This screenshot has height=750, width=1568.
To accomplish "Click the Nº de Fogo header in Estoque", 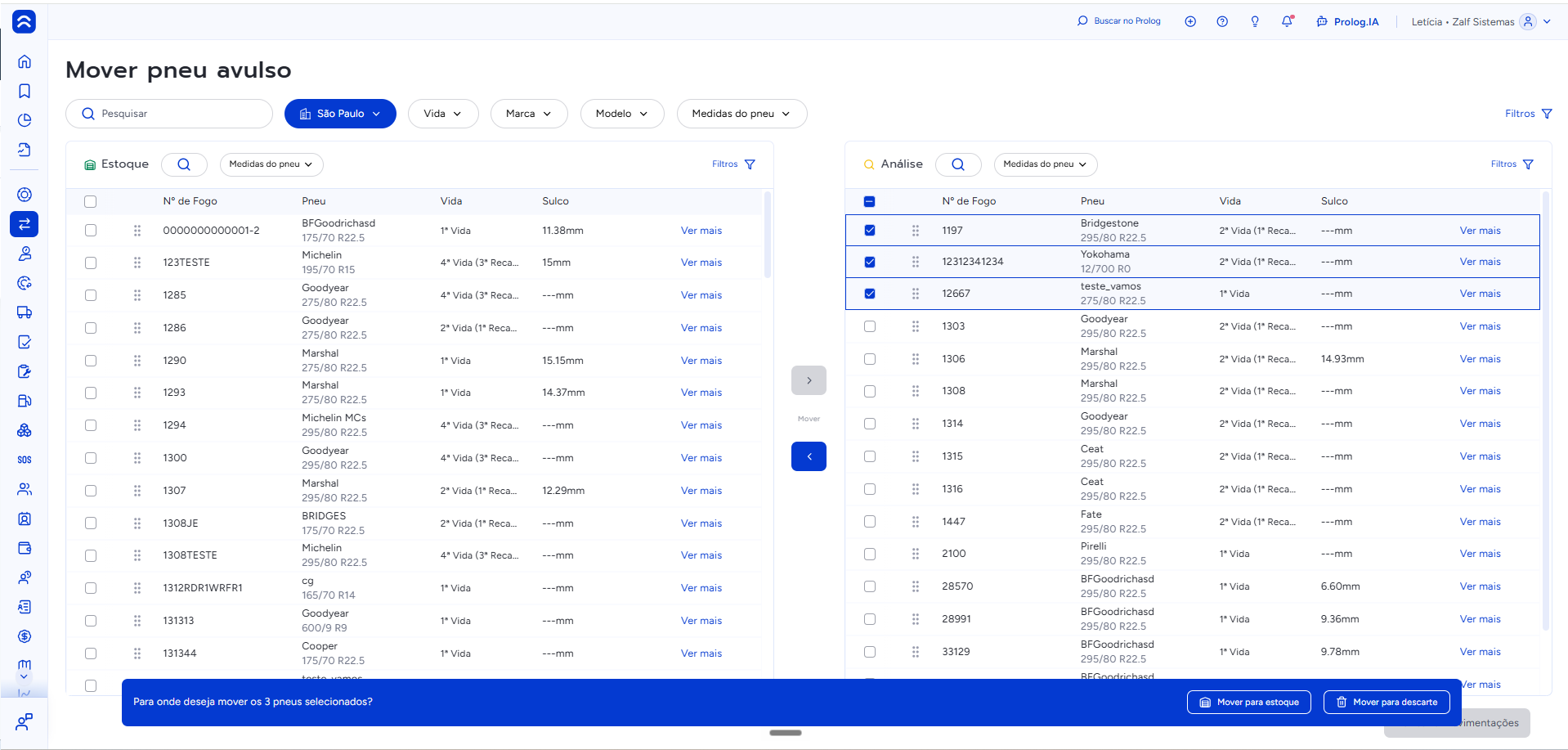I will 190,201.
